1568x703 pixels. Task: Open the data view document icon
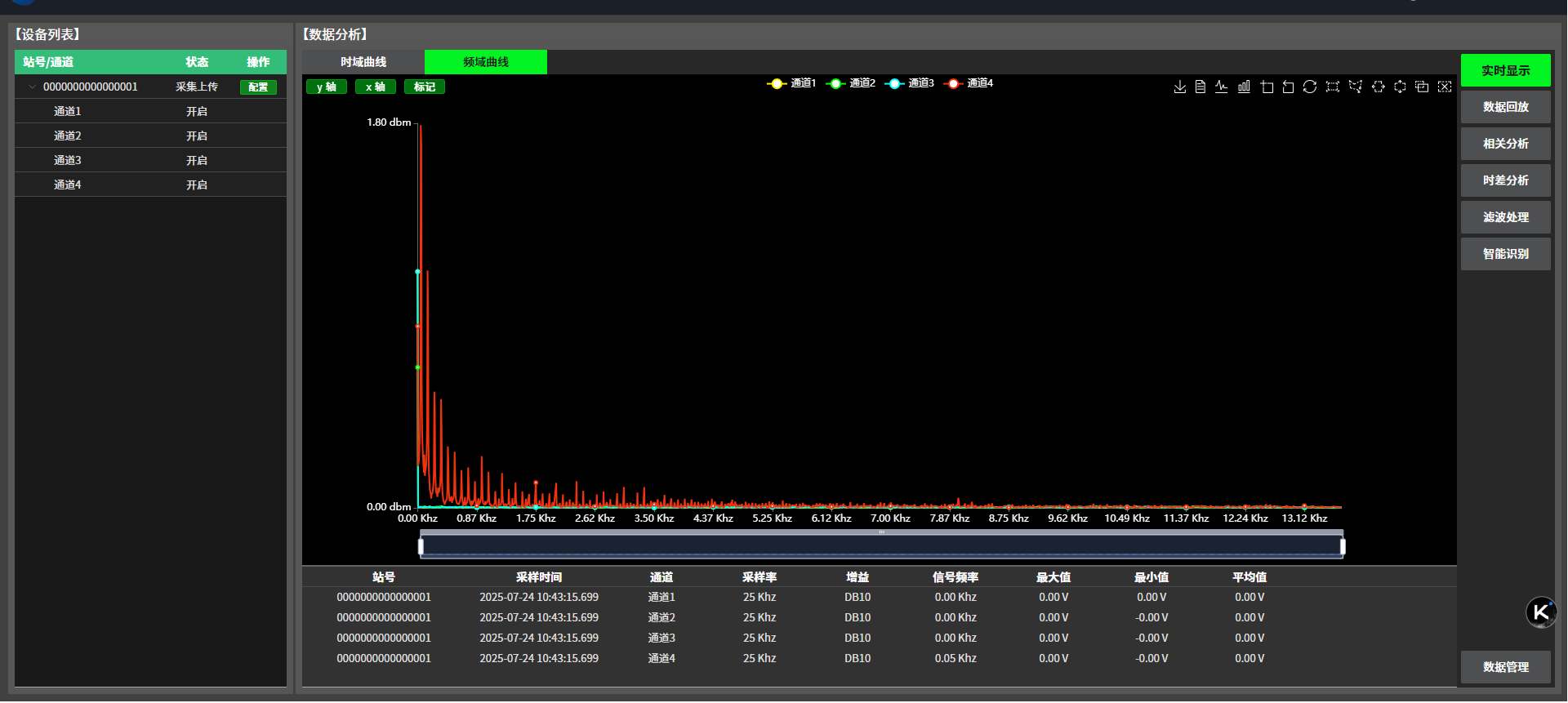pos(1200,87)
